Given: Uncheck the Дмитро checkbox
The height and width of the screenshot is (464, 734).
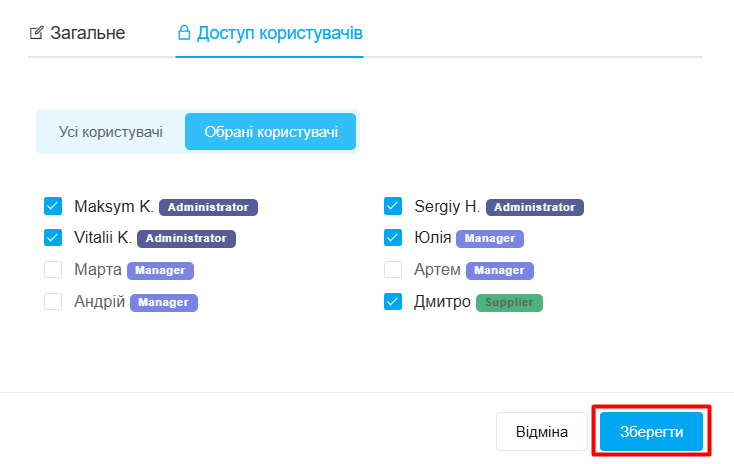Looking at the screenshot, I should (x=393, y=301).
